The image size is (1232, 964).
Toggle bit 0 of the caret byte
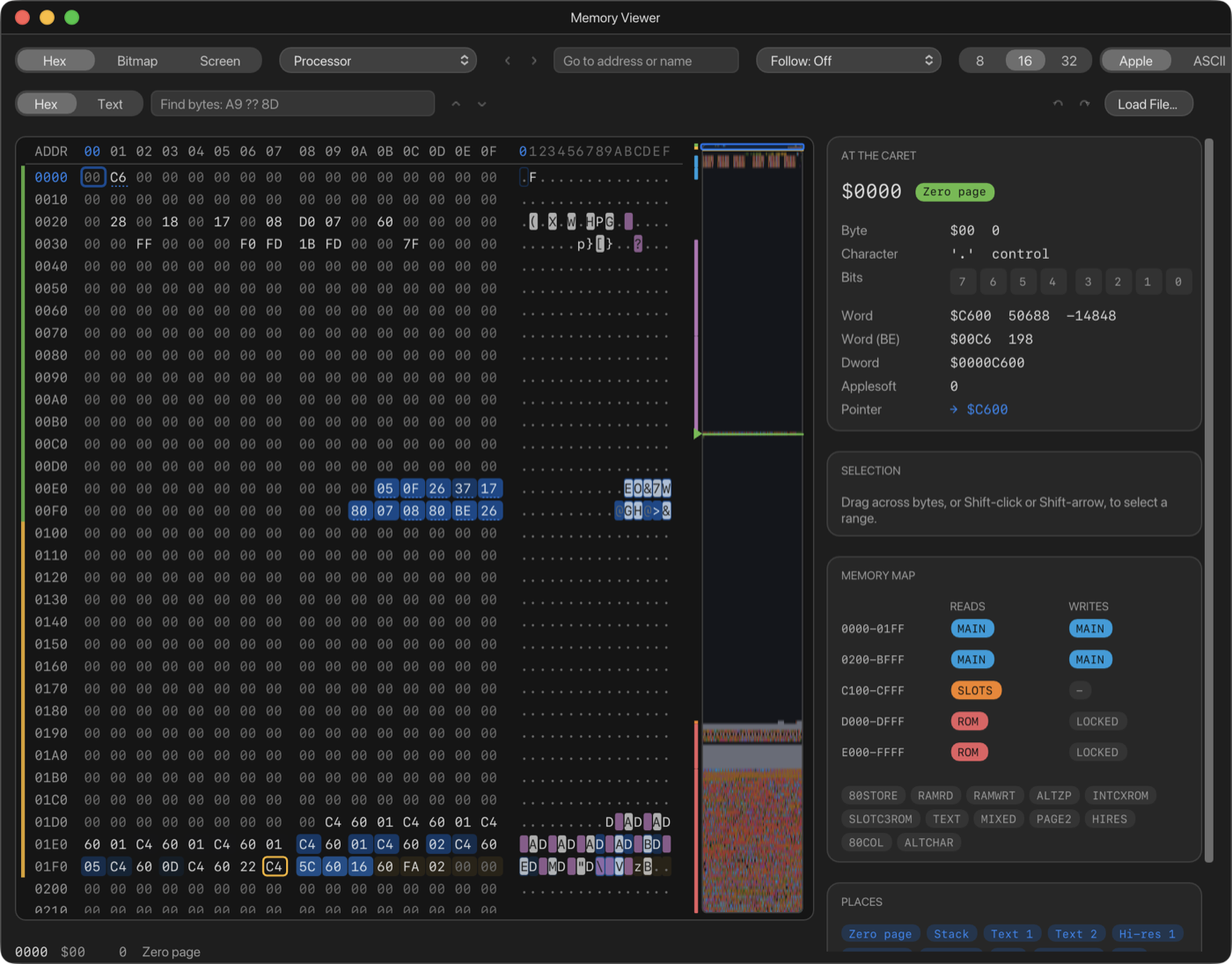coord(1178,282)
